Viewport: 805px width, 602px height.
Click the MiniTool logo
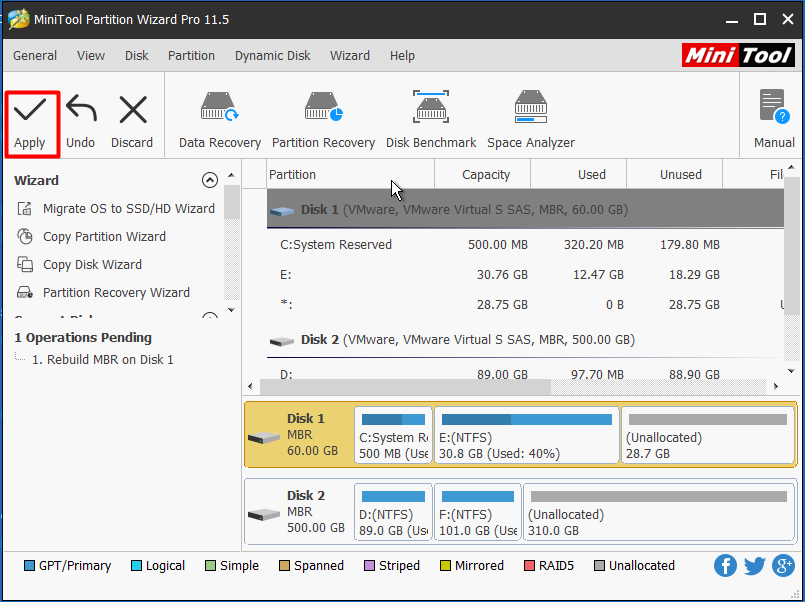coord(738,55)
